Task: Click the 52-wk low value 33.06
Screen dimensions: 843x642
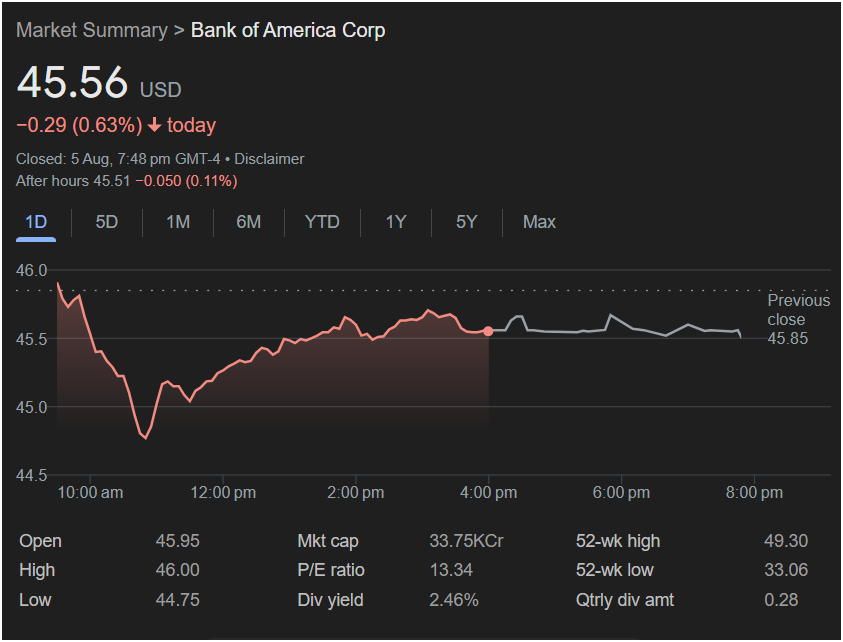Action: tap(786, 570)
